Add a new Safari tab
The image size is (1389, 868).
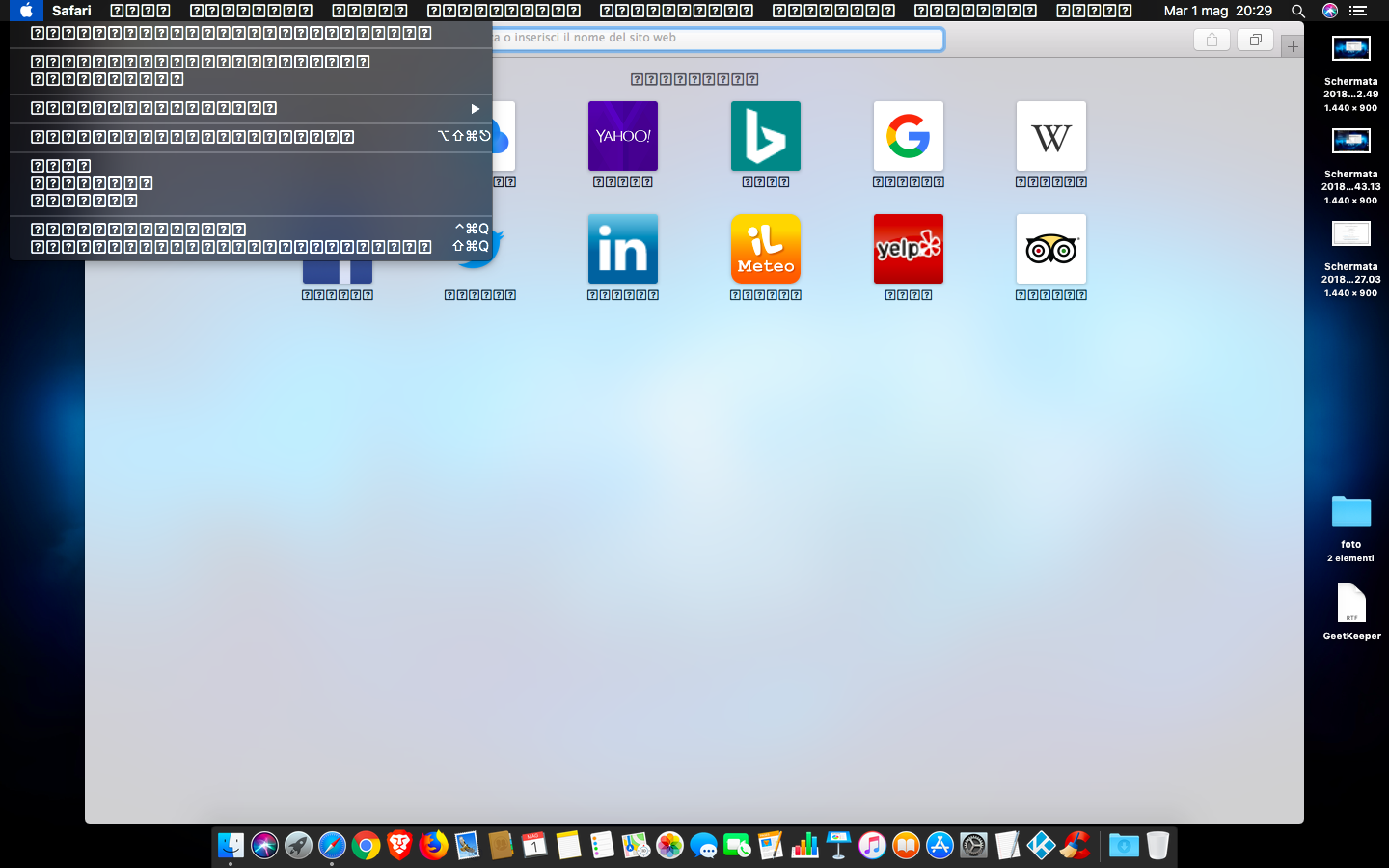pyautogui.click(x=1293, y=46)
